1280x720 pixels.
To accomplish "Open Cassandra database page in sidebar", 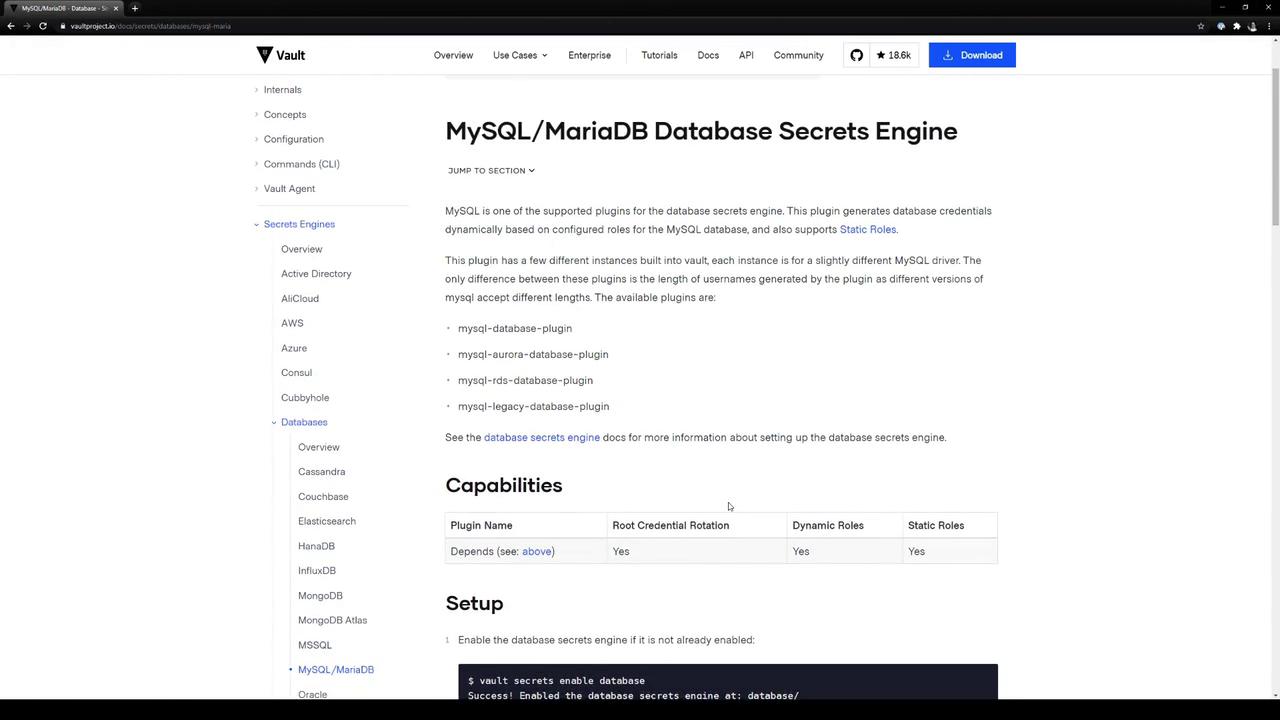I will pos(321,472).
